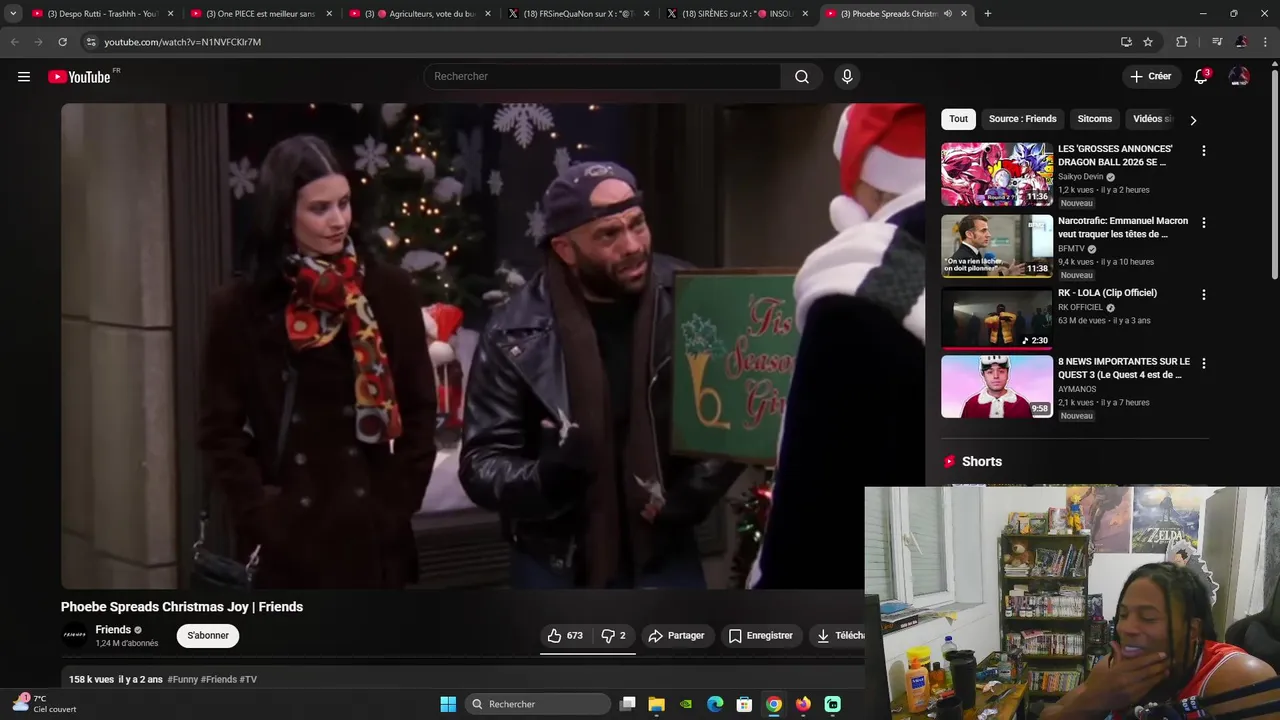This screenshot has width=1280, height=720.
Task: Open Firefox from the taskbar
Action: pyautogui.click(x=803, y=704)
